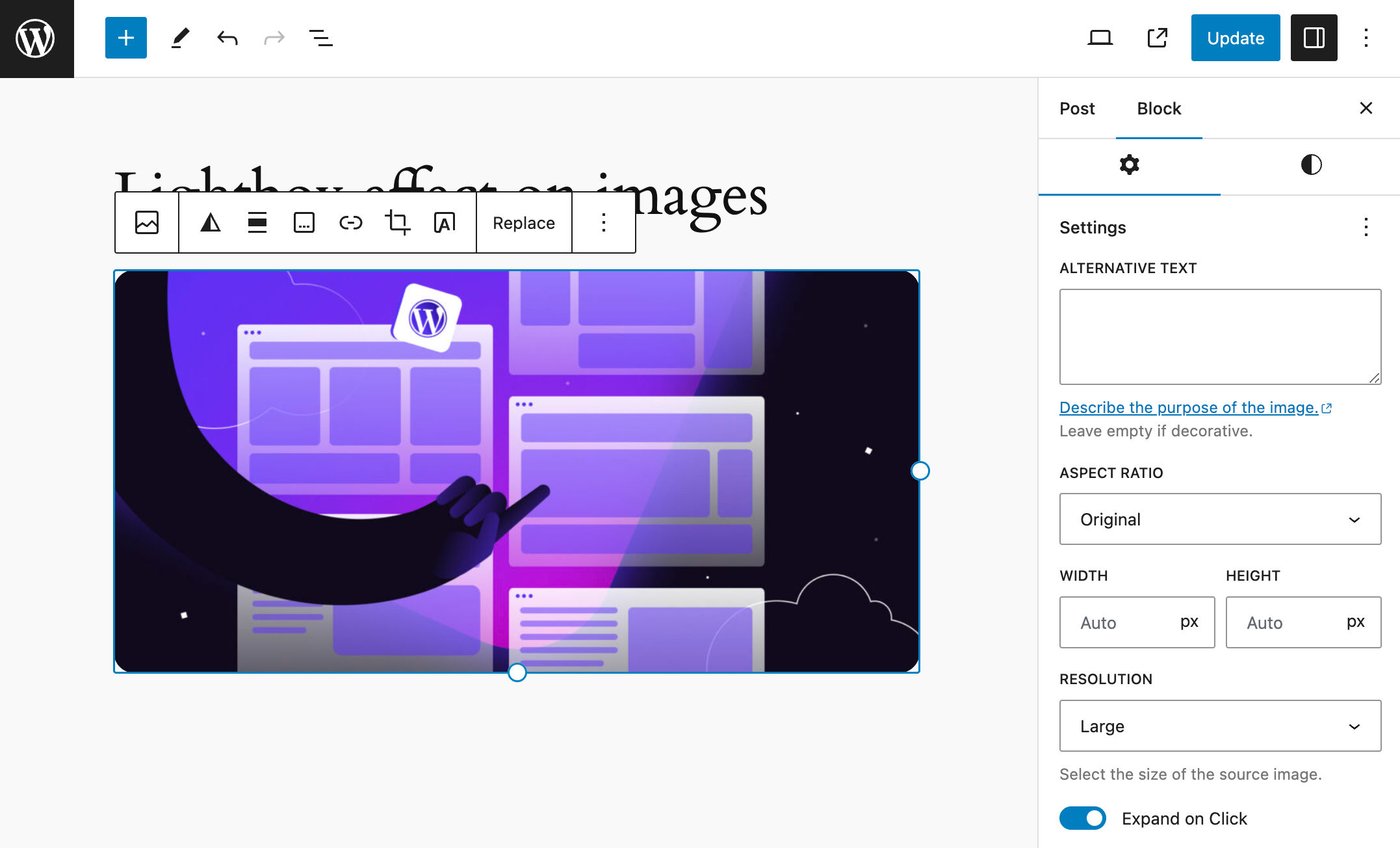Viewport: 1400px width, 848px height.
Task: Open the image block options menu
Action: (x=603, y=222)
